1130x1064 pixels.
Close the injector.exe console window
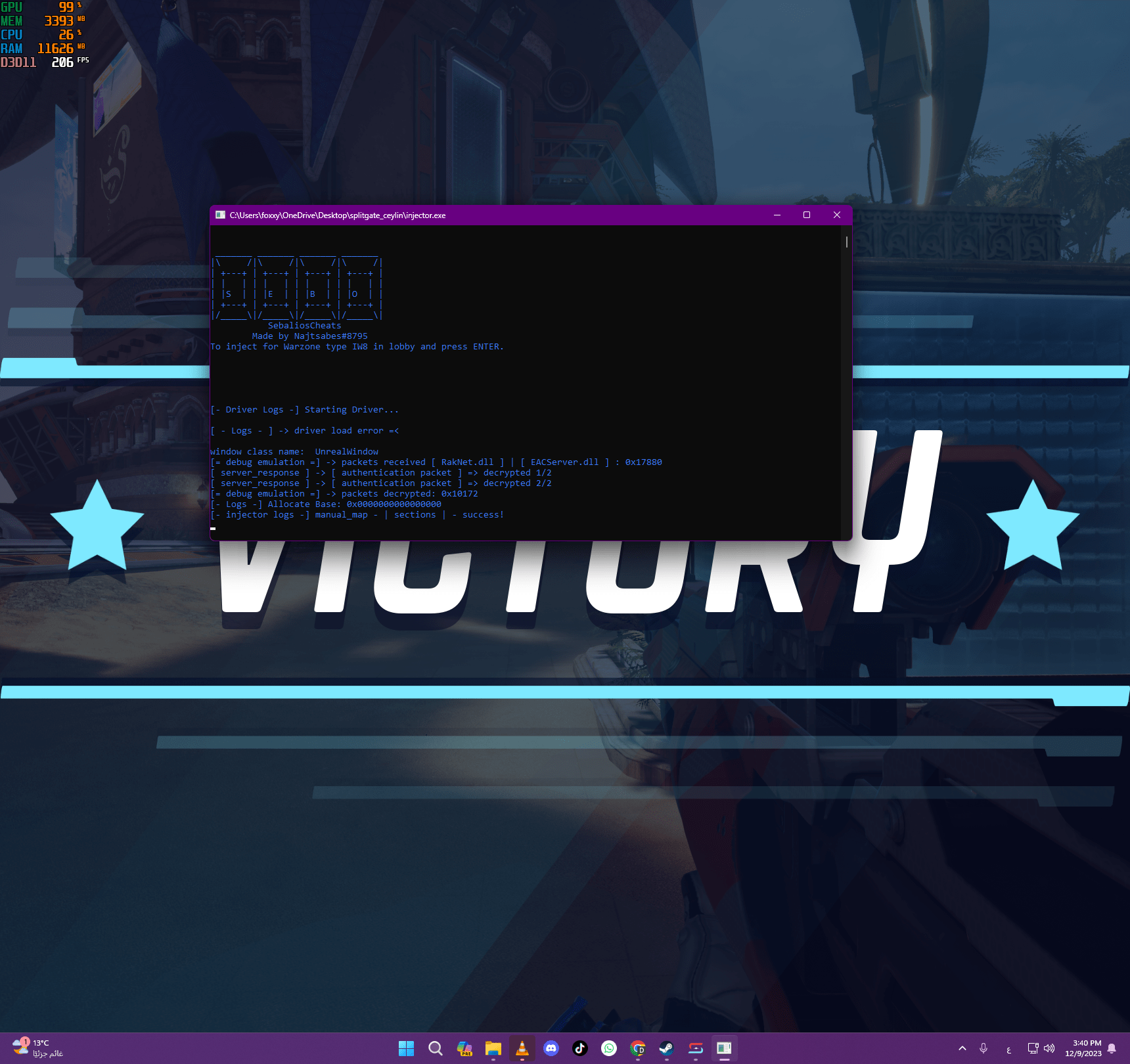837,215
